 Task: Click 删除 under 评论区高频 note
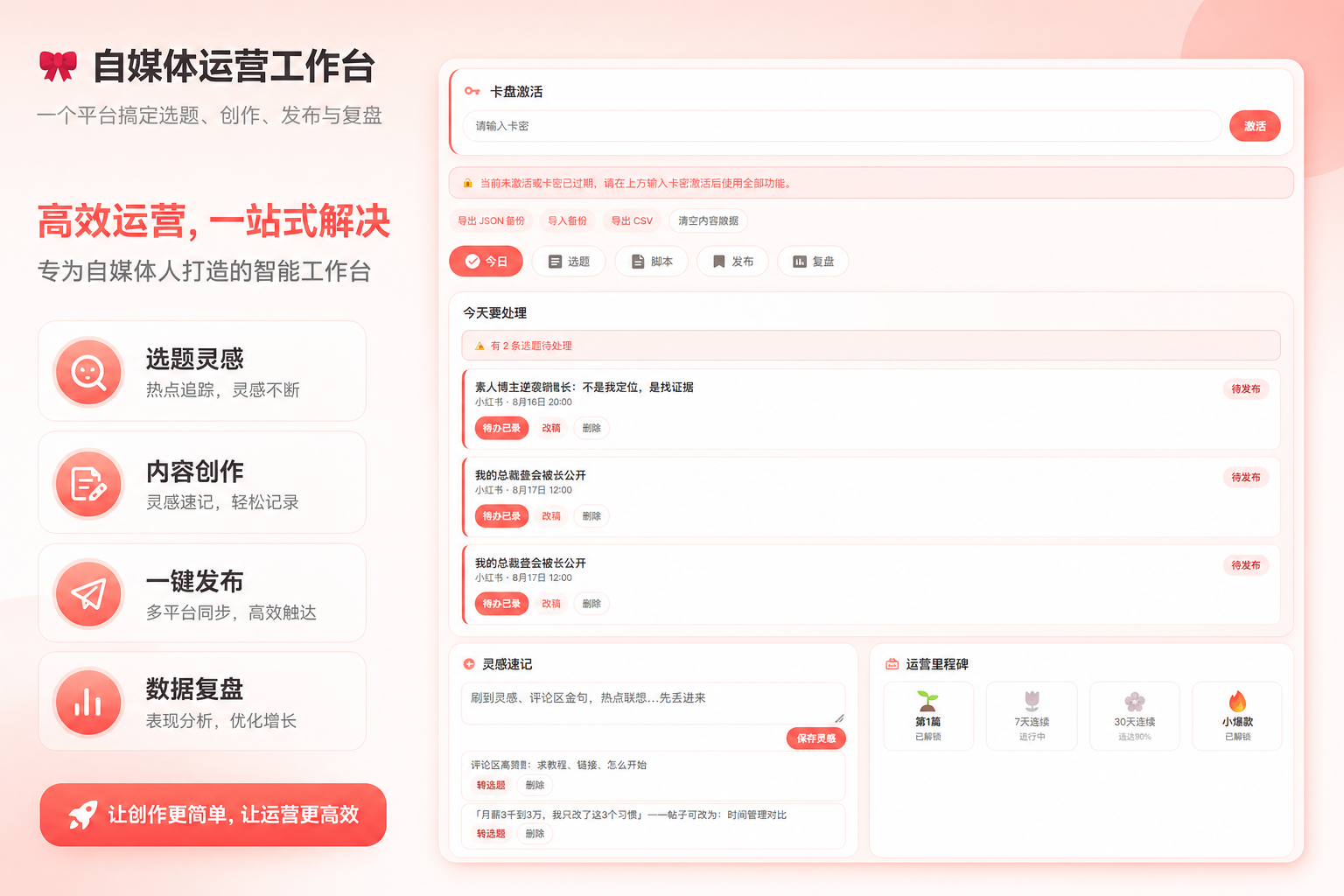(x=535, y=785)
